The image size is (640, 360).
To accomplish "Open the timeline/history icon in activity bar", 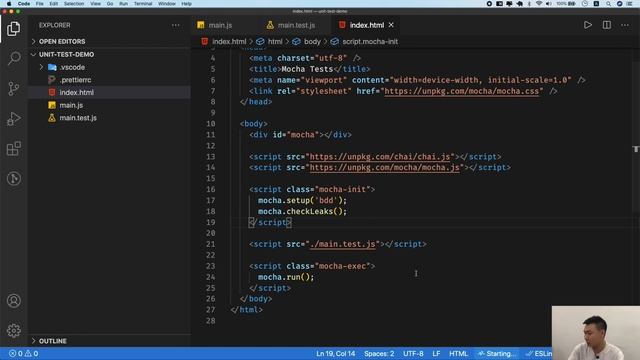I will click(13, 178).
